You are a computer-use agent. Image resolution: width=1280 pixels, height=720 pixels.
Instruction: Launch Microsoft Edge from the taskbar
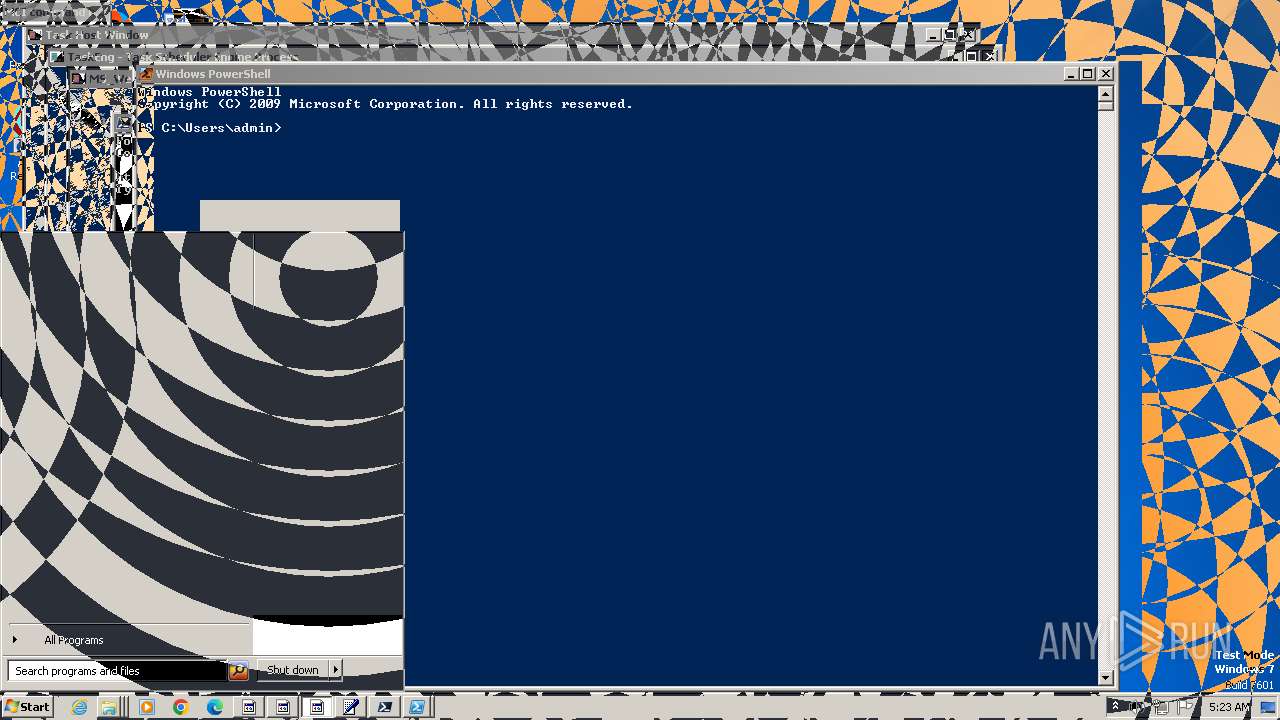click(x=214, y=707)
